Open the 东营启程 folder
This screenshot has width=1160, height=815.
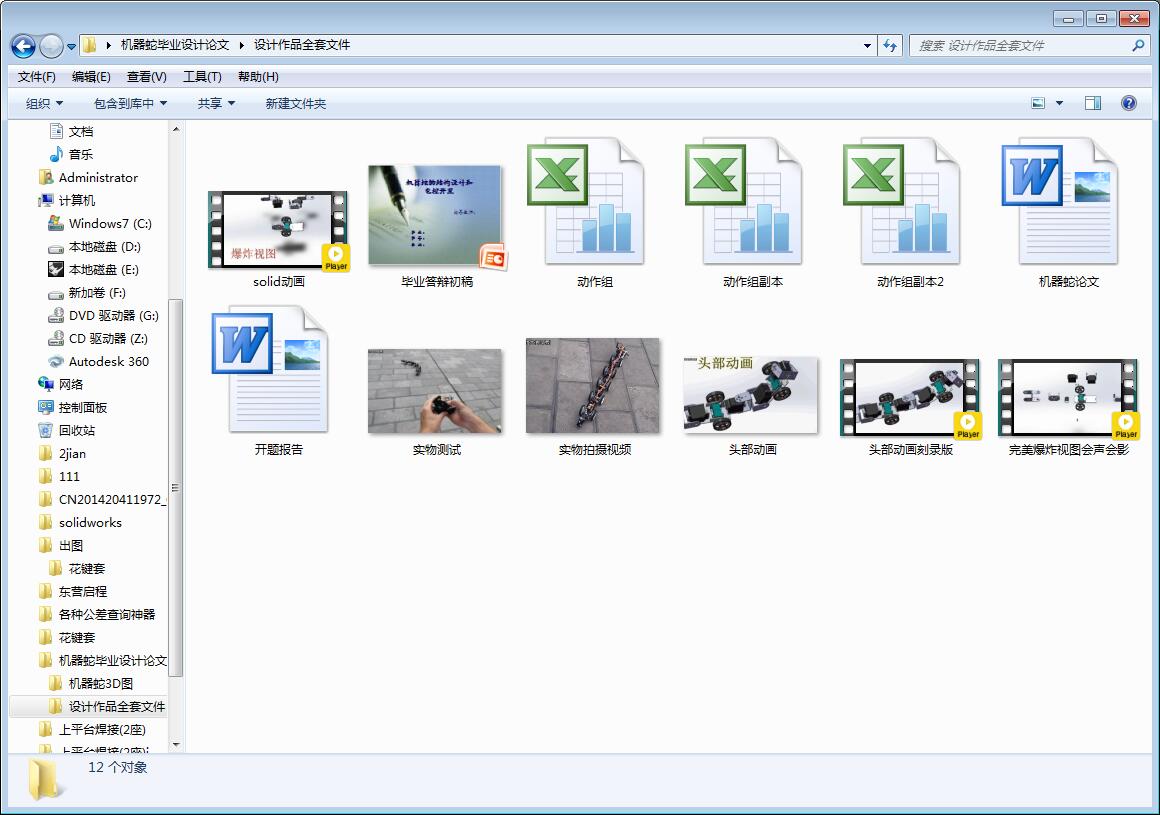click(x=82, y=592)
